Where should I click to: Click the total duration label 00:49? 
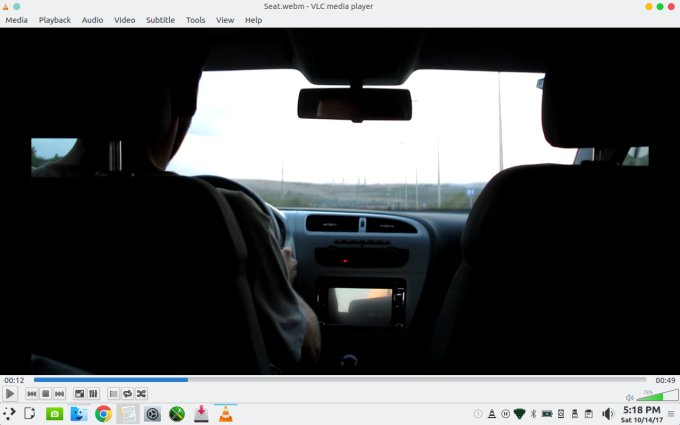[x=665, y=380]
